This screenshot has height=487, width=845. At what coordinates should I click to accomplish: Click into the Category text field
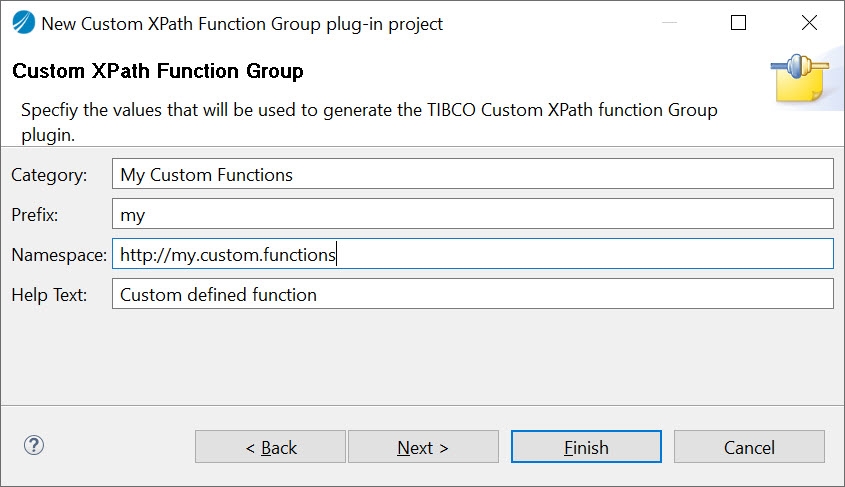(472, 174)
